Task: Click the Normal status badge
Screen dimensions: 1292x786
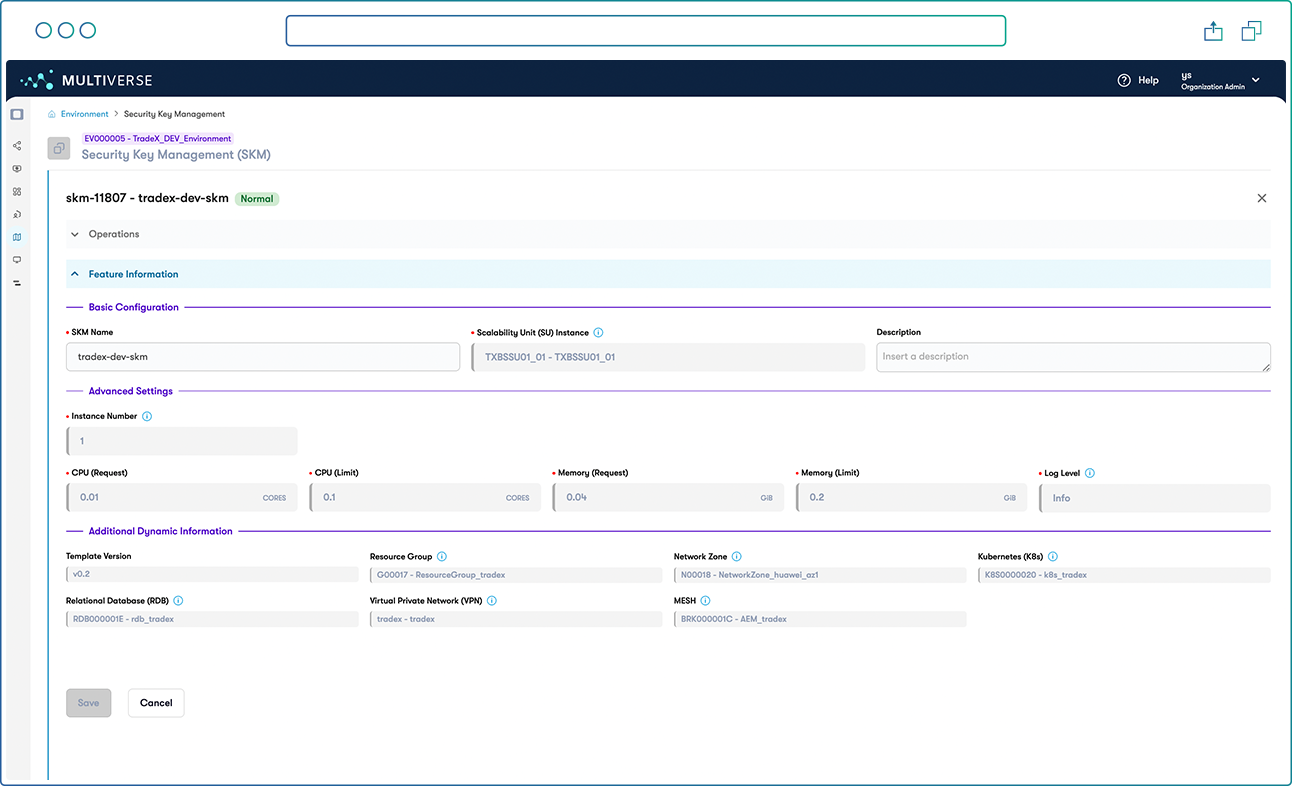Action: click(257, 199)
